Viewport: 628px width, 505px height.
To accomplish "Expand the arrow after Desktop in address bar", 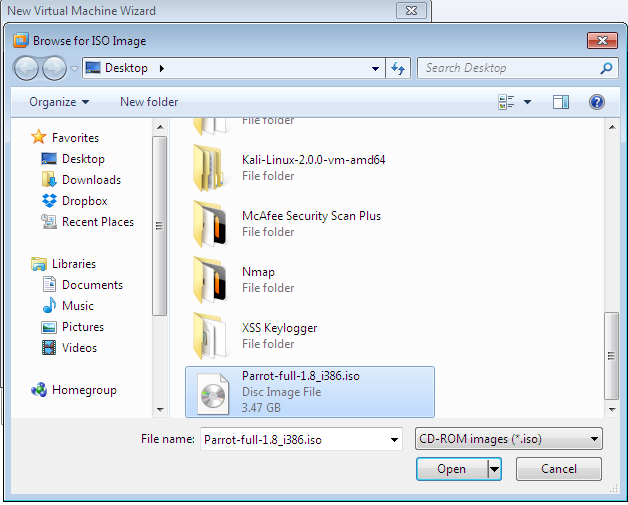I will (x=161, y=68).
